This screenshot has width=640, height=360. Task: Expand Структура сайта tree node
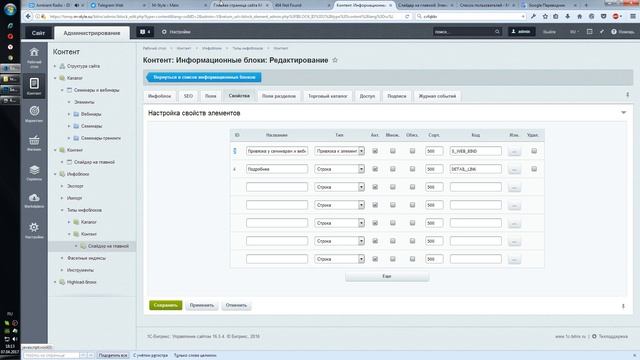click(x=55, y=66)
